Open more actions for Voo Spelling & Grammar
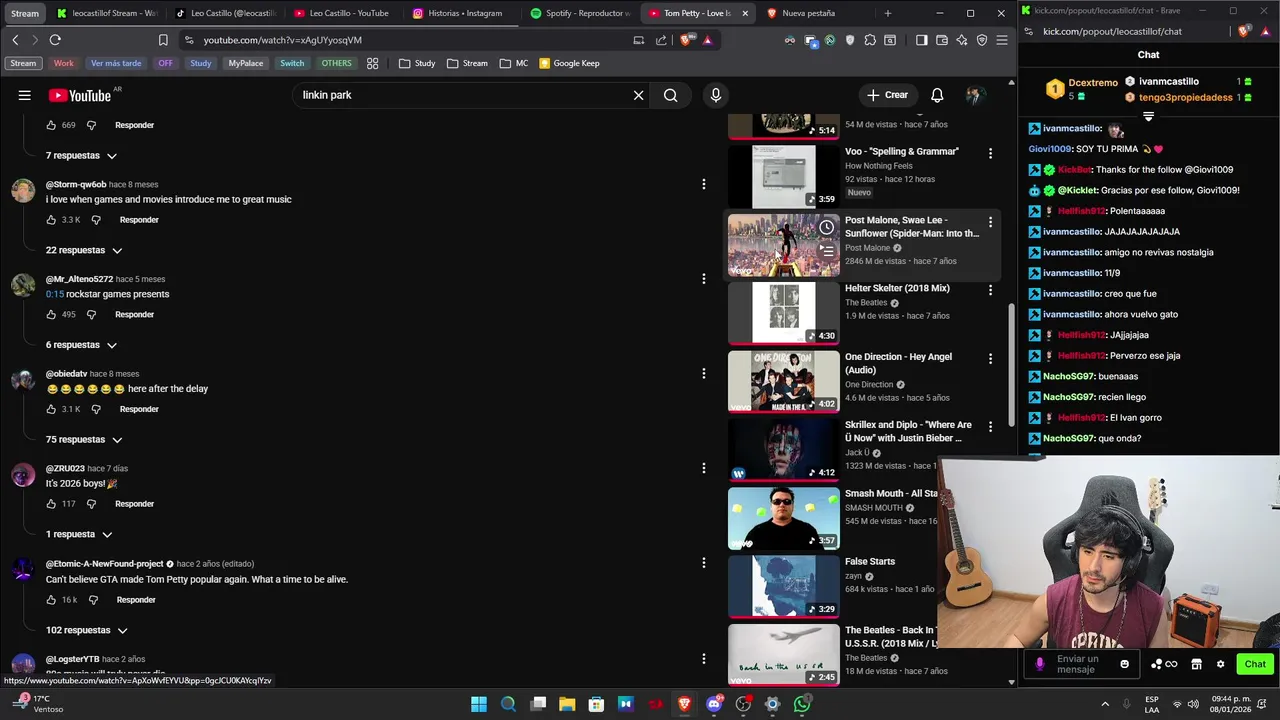This screenshot has width=1280, height=720. [990, 153]
